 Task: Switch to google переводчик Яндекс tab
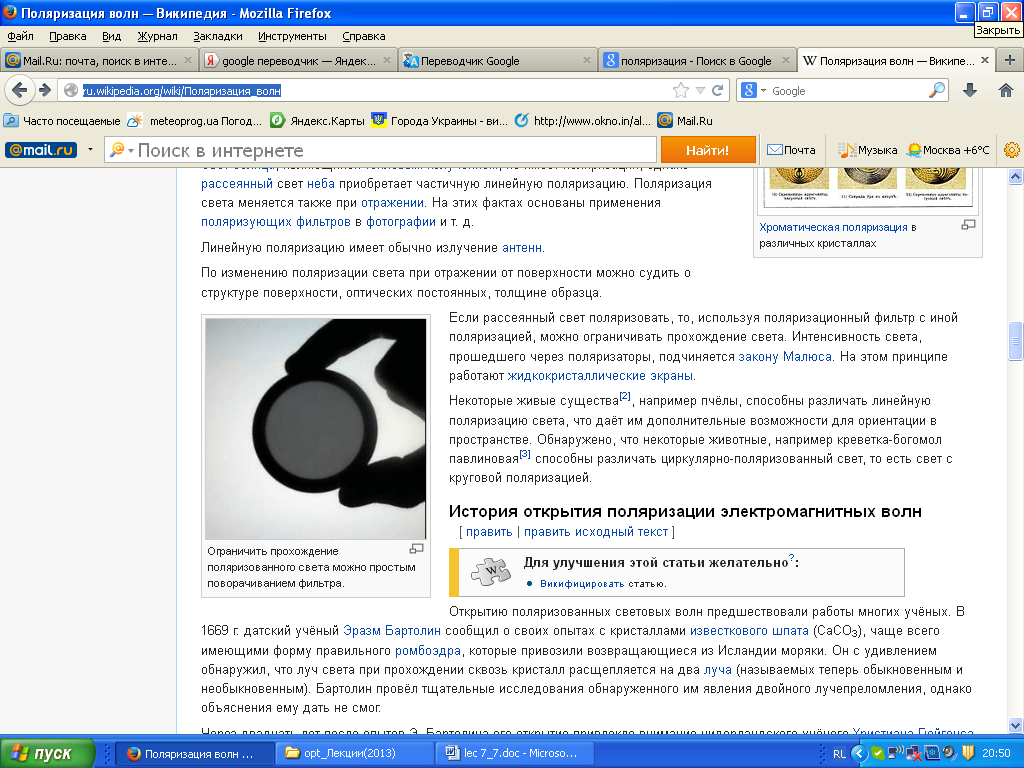pos(298,60)
